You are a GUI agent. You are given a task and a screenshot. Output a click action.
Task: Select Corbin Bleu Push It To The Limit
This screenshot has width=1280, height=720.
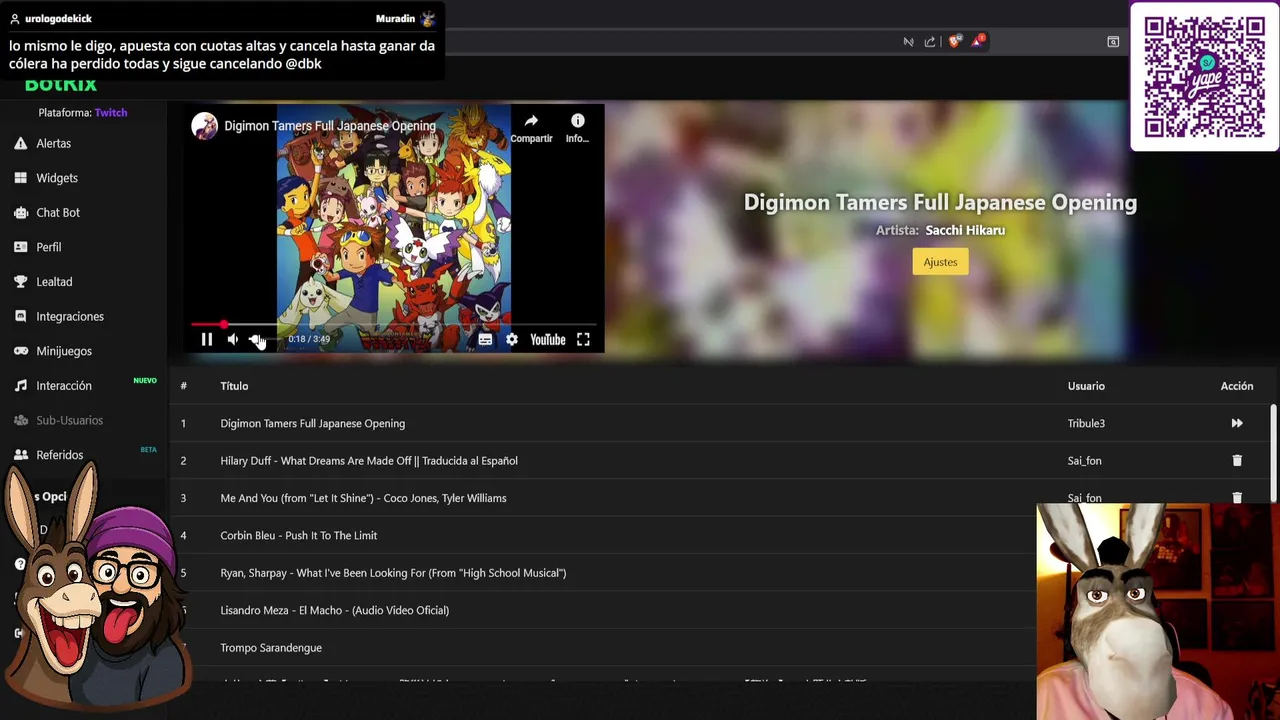coord(604,535)
